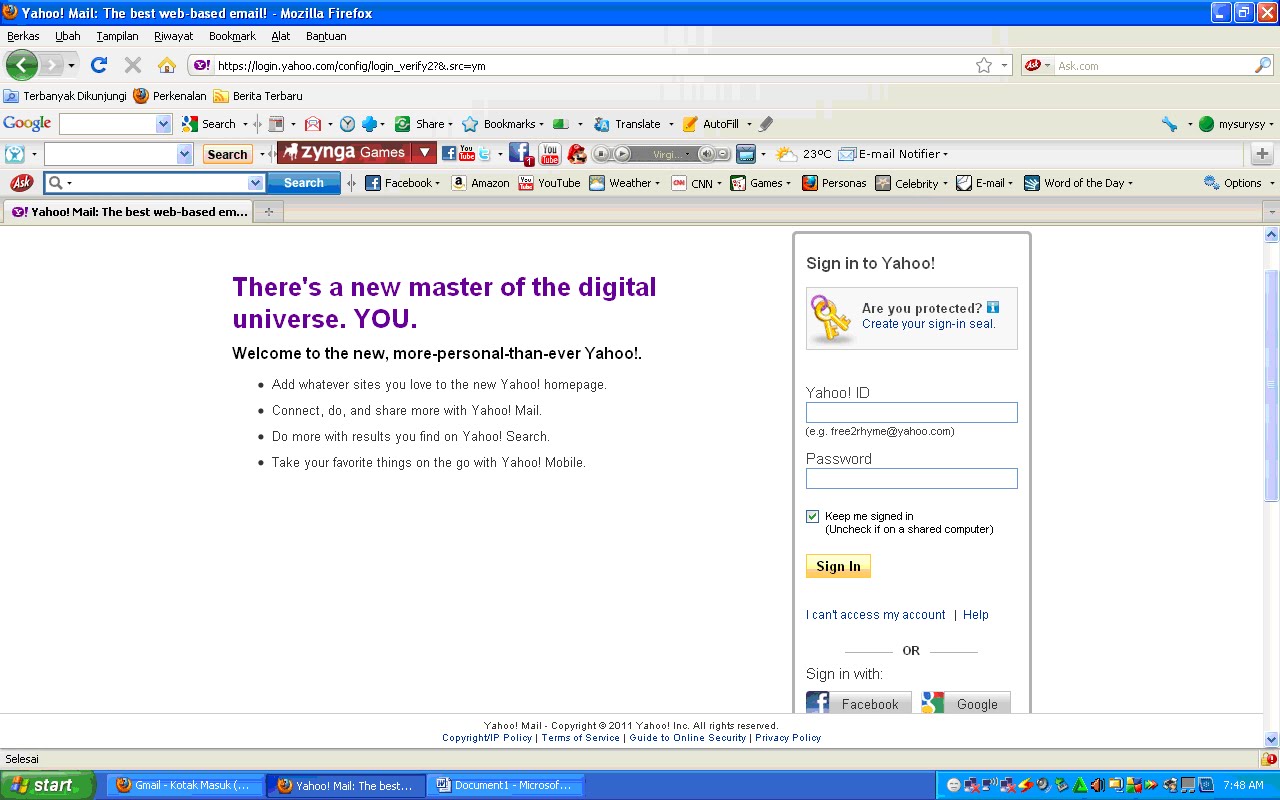Image resolution: width=1280 pixels, height=800 pixels.
Task: Open the Bookmark menu in menu bar
Action: tap(232, 36)
